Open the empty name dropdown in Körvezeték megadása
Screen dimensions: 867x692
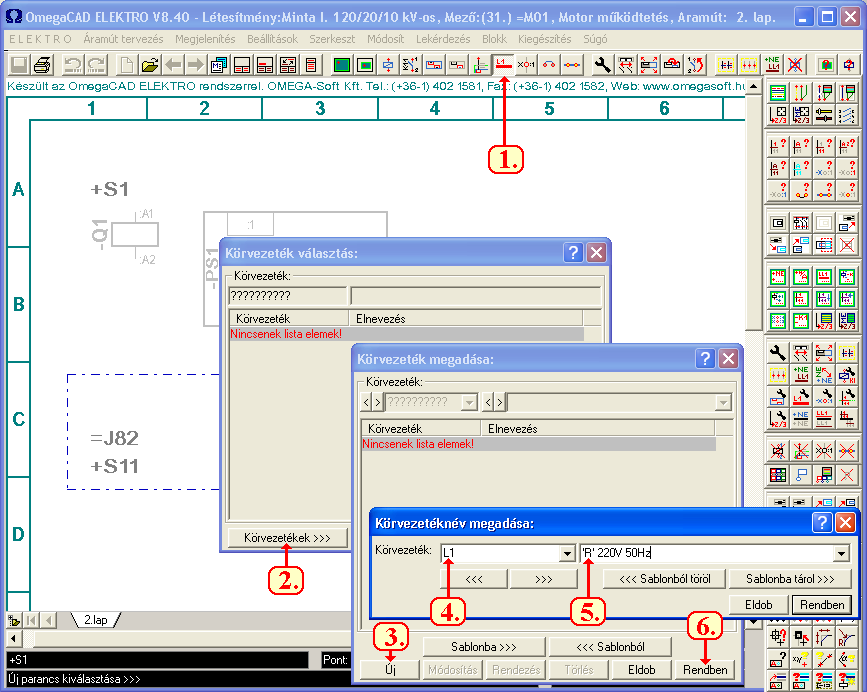723,402
